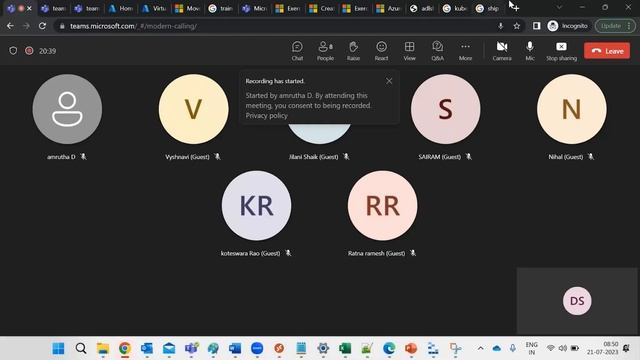Select Vyshnavi guest avatar

[x=193, y=109]
